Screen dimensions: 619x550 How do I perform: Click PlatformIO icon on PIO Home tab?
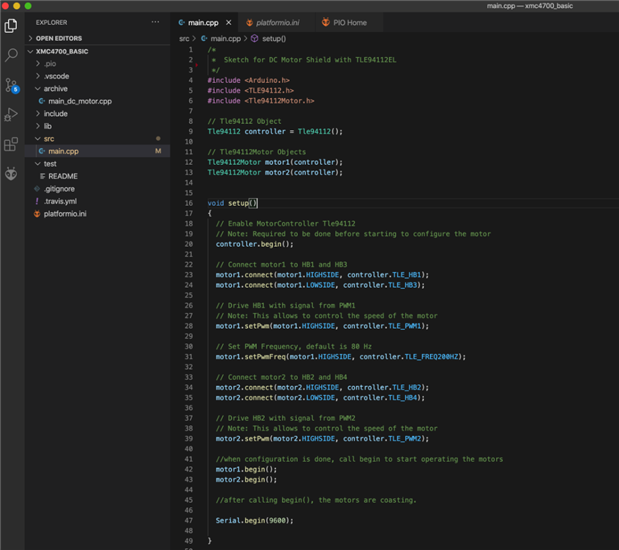click(326, 22)
